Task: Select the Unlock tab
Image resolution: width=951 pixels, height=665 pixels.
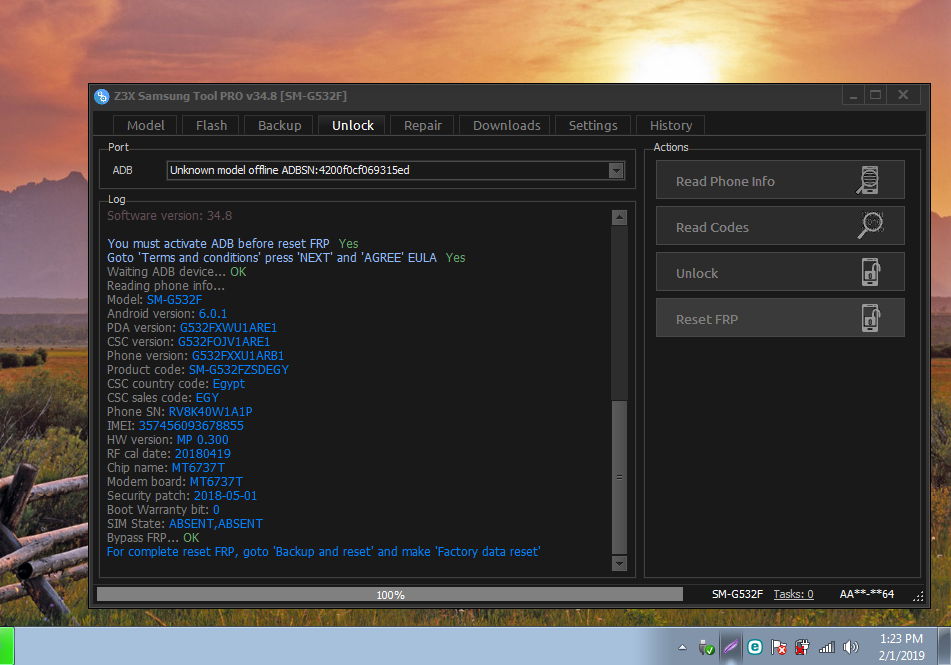Action: click(x=352, y=125)
